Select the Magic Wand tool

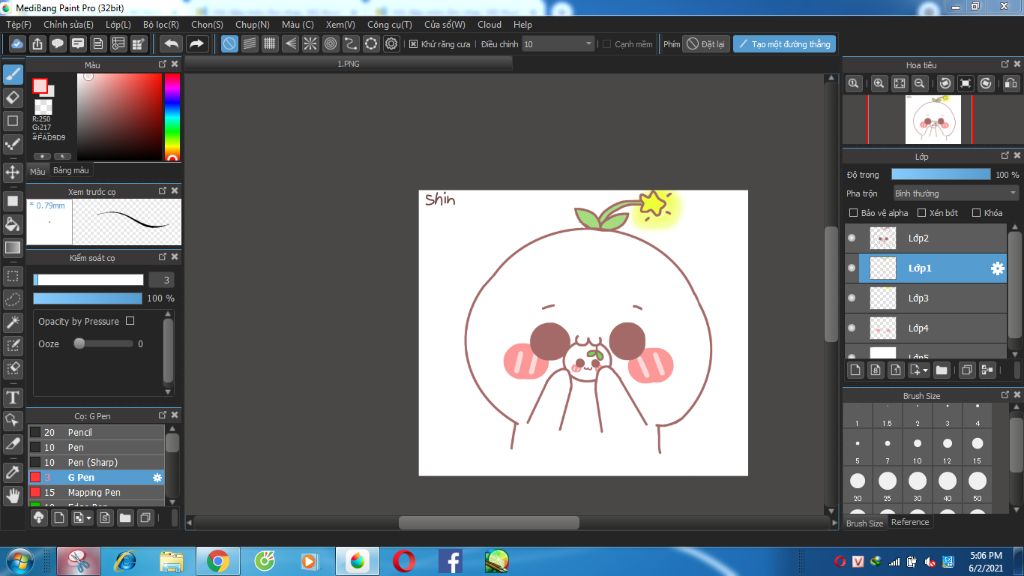coord(13,322)
